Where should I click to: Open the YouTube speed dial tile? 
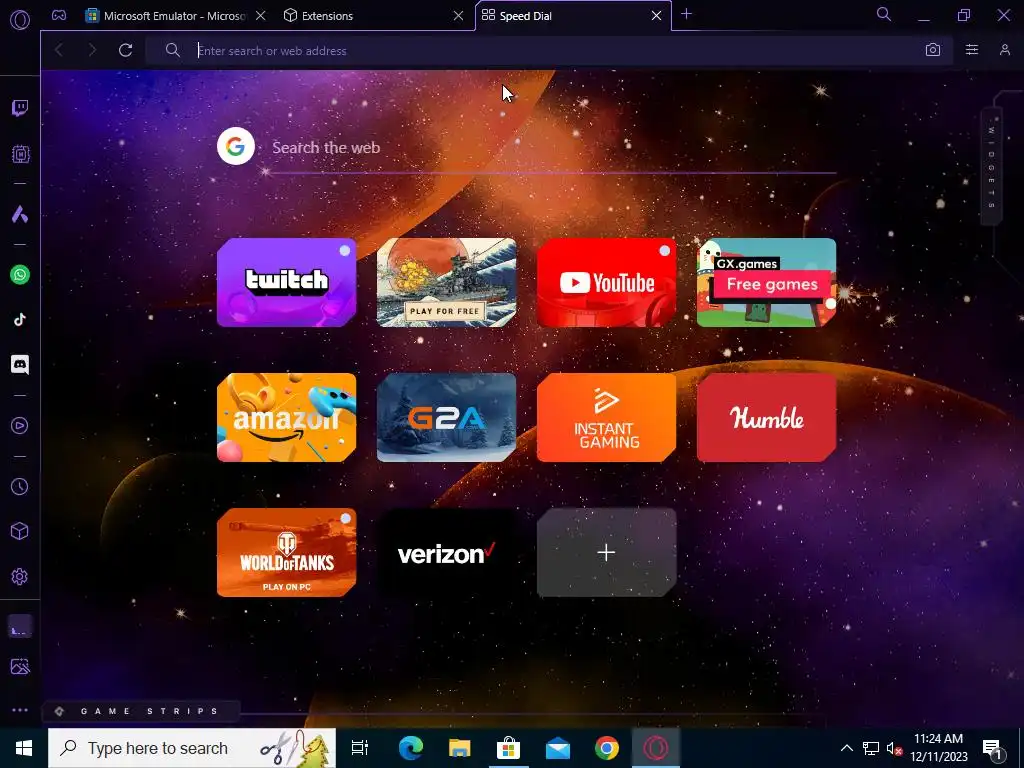[x=606, y=282]
